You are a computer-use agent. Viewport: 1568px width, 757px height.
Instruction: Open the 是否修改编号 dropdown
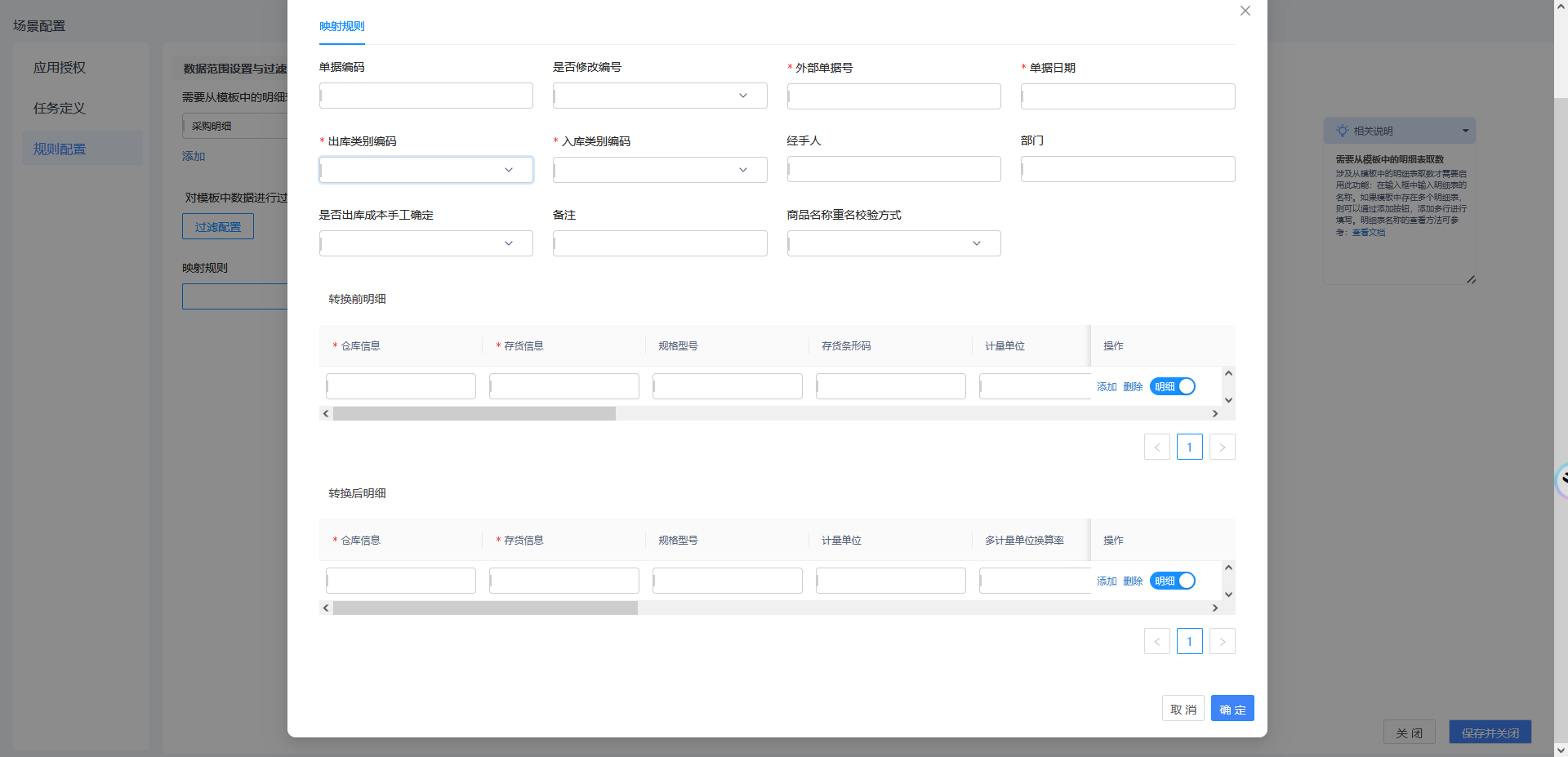(x=660, y=96)
